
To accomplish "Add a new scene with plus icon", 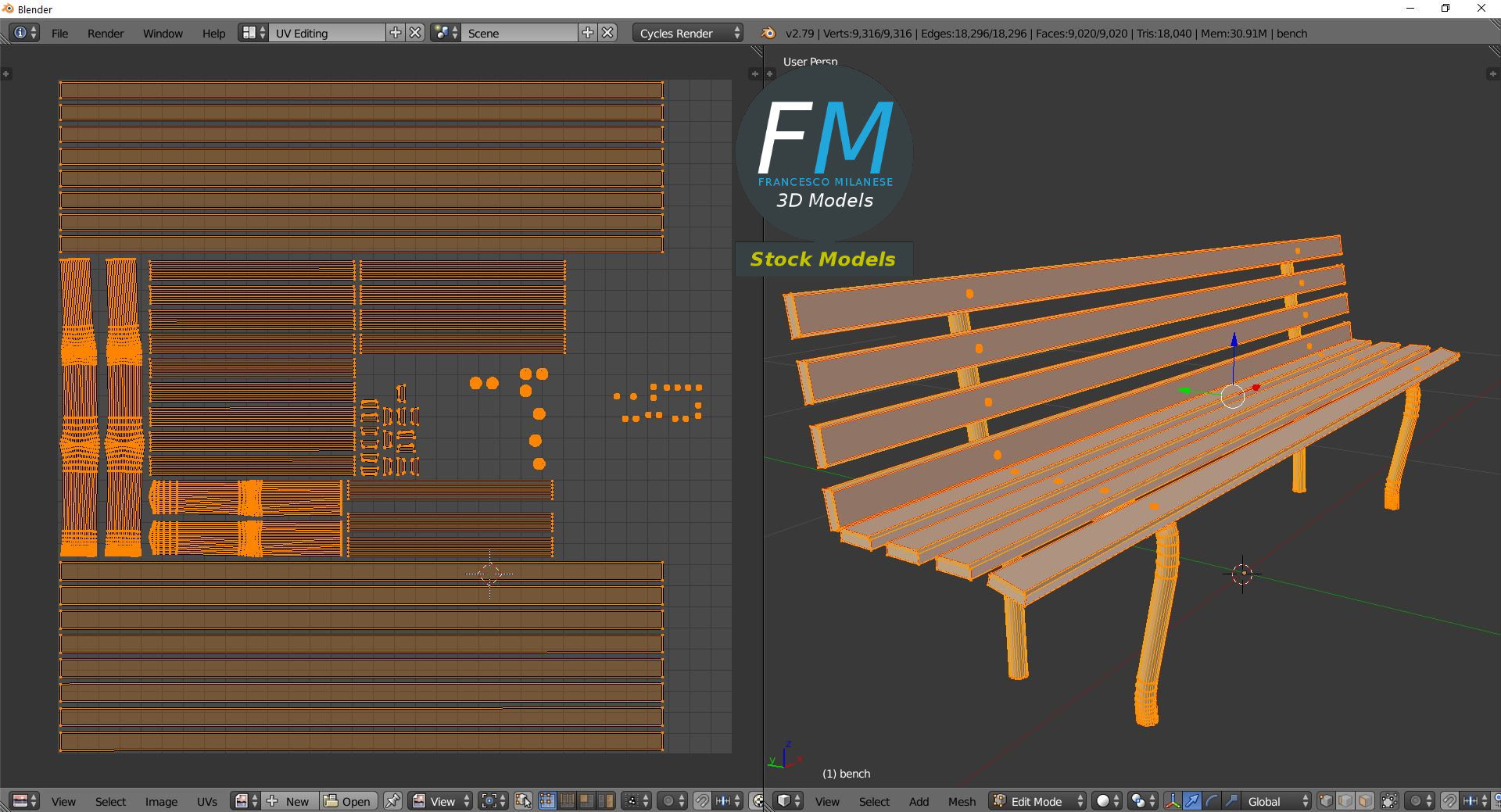I will [x=588, y=33].
